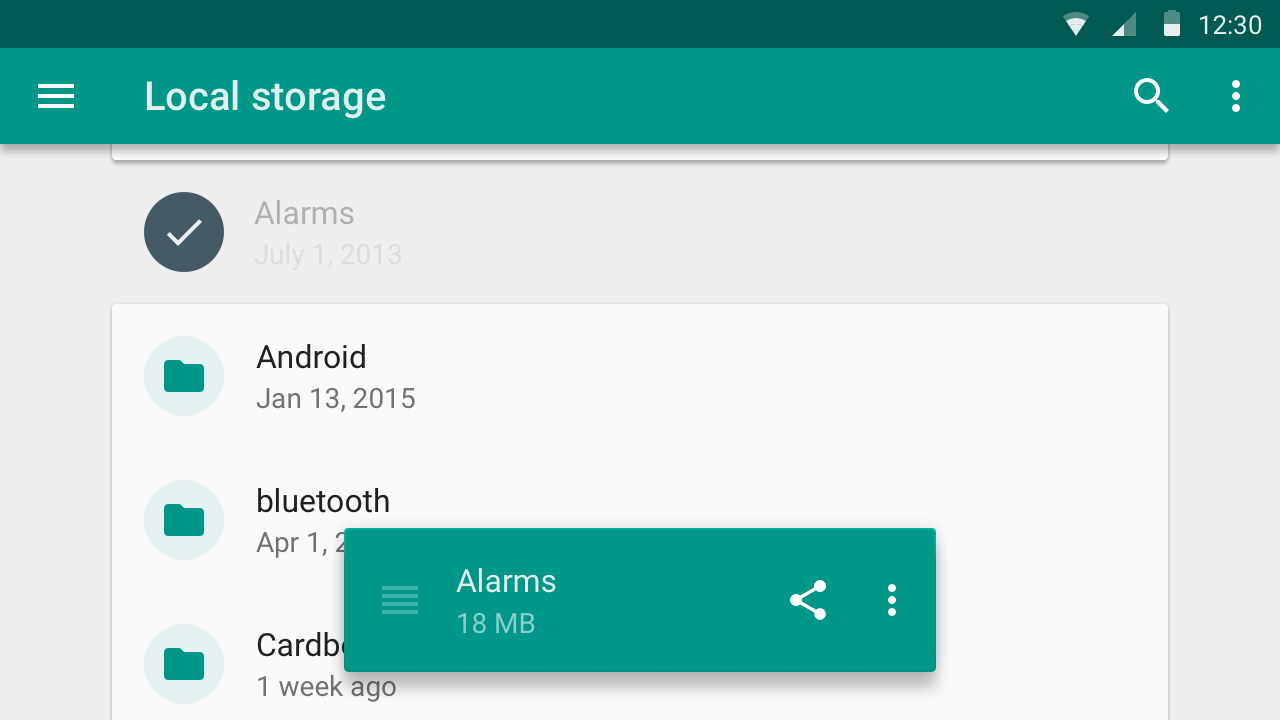
Task: Select the Cardboard folder icon
Action: pyautogui.click(x=184, y=664)
